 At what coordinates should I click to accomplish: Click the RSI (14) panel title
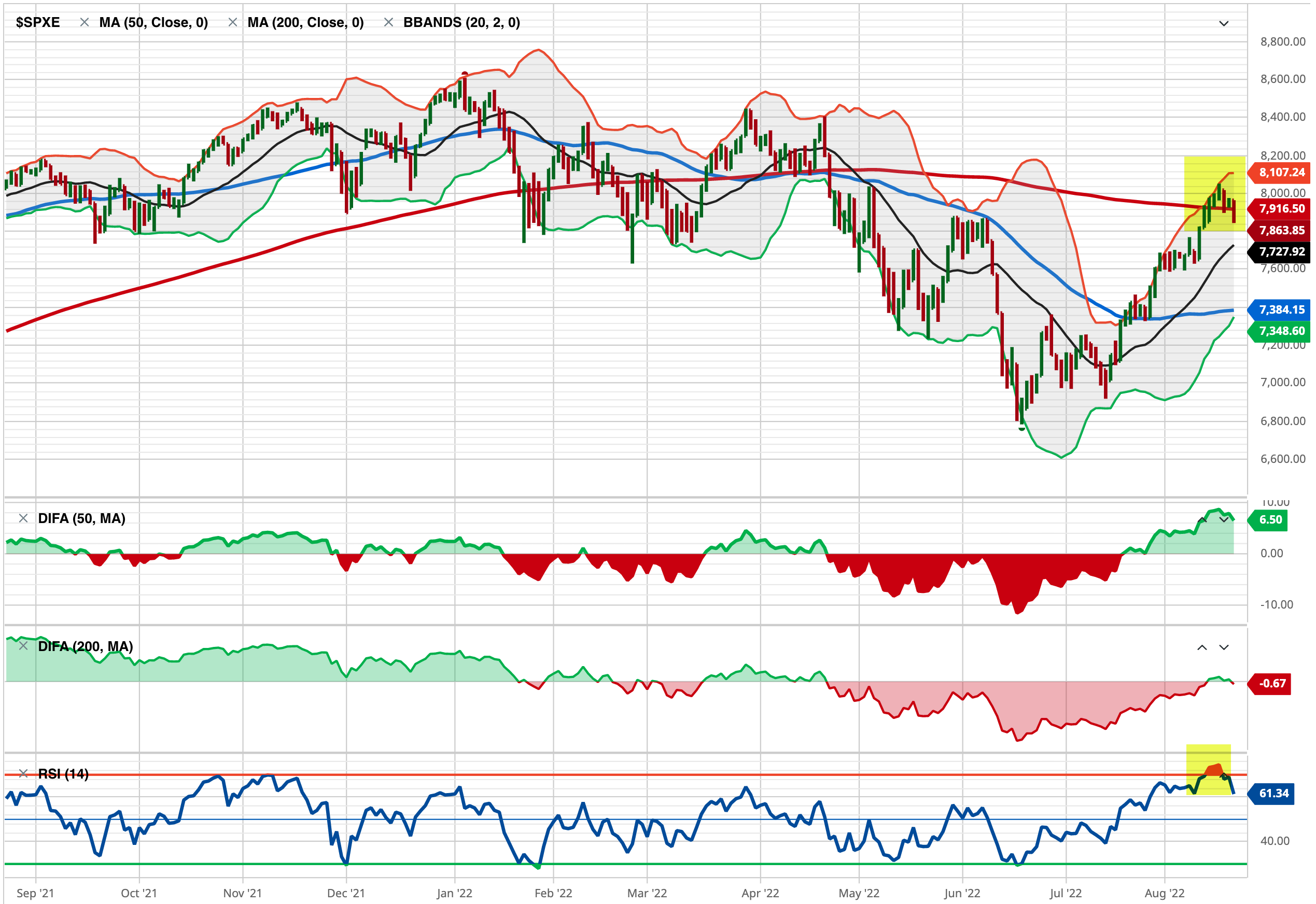point(63,774)
